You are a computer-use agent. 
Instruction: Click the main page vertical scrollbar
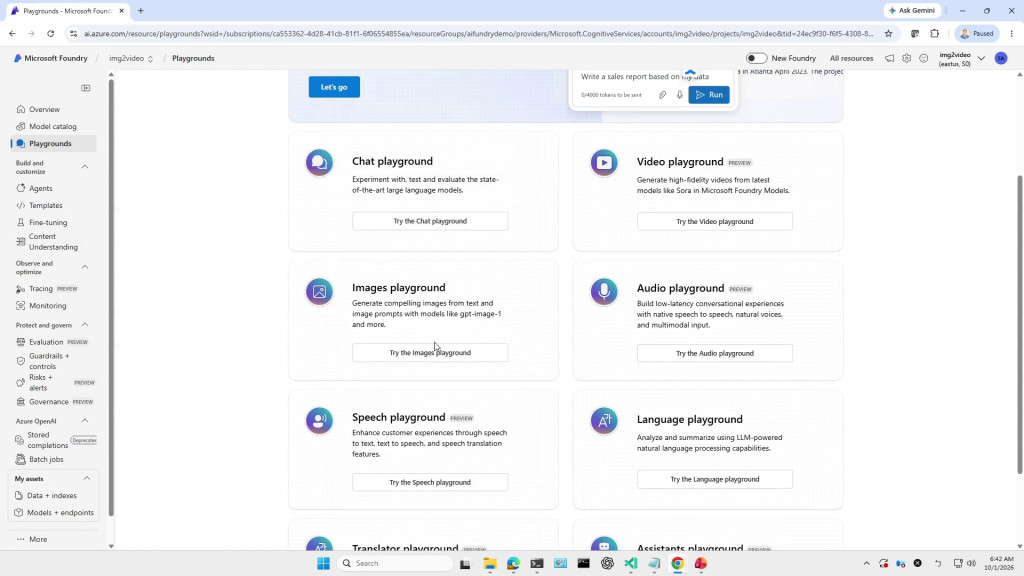point(1019,325)
